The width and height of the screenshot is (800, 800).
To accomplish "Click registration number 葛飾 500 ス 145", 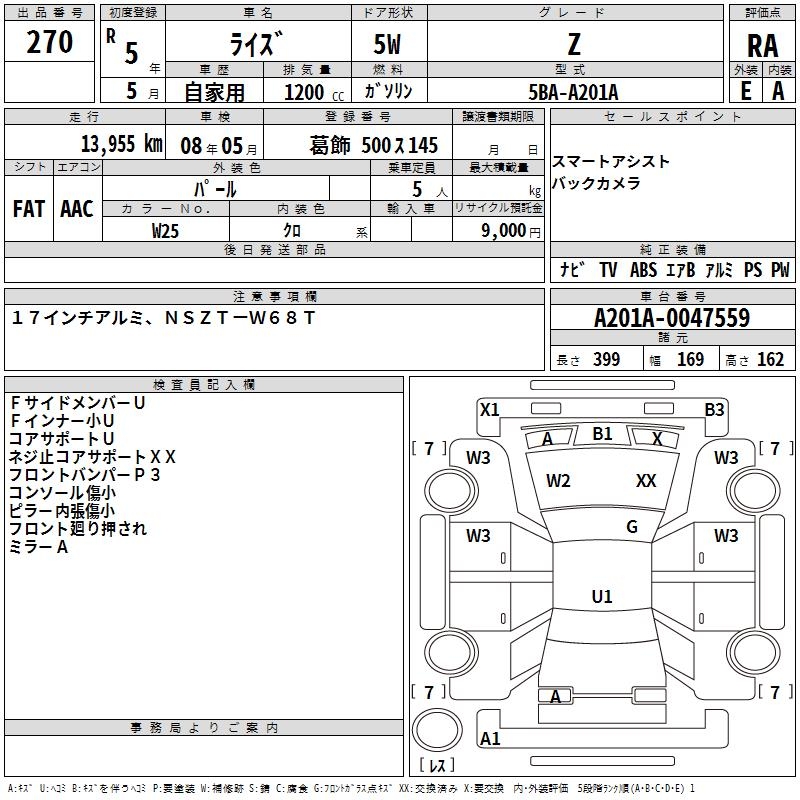I will (373, 145).
